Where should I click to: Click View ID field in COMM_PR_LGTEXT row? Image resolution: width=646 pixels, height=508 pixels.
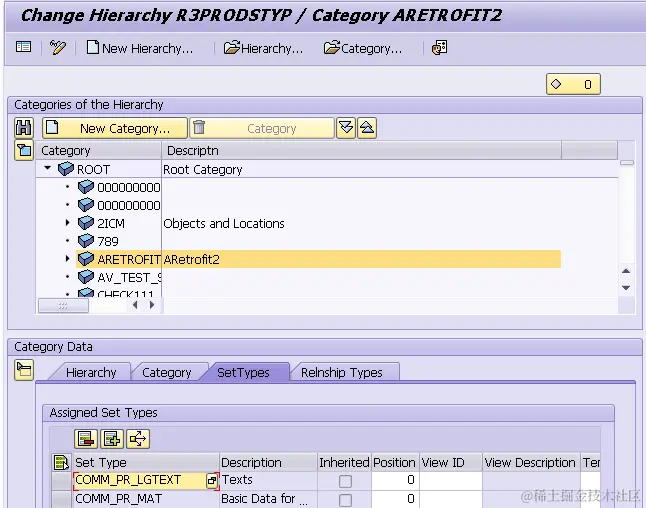point(451,480)
